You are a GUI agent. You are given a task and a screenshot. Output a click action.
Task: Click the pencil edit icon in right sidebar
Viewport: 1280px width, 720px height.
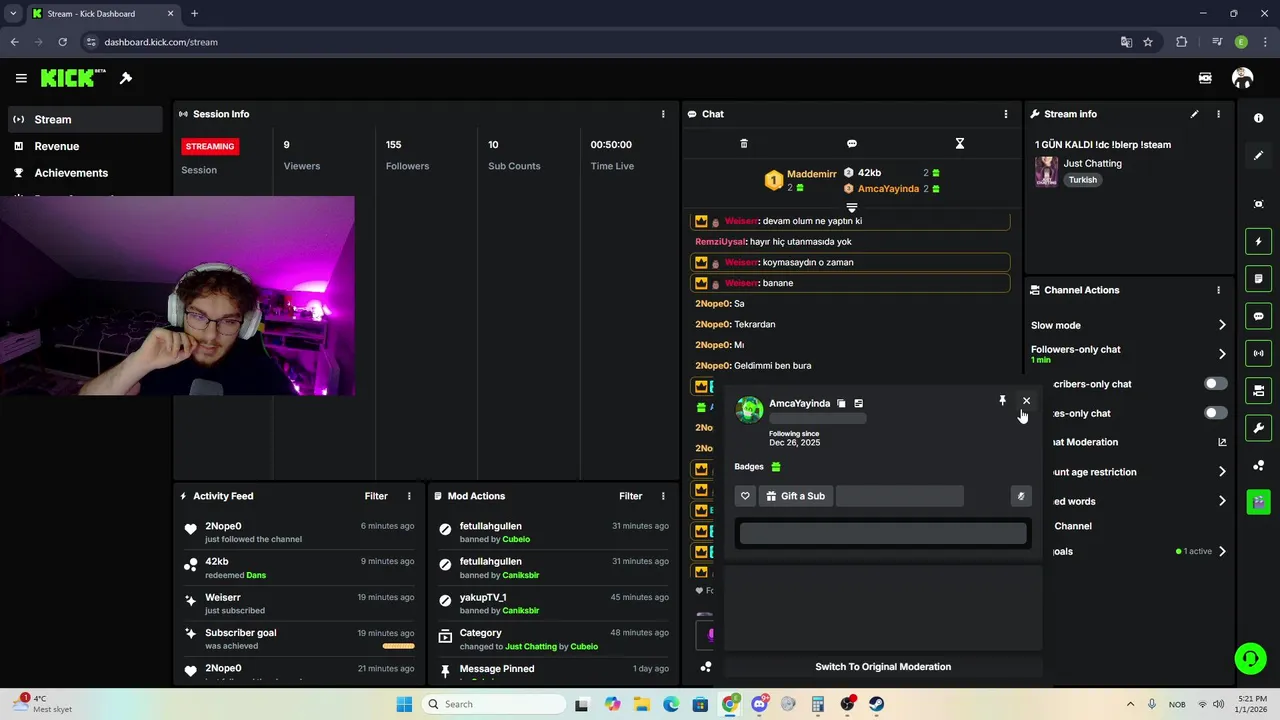(1258, 156)
